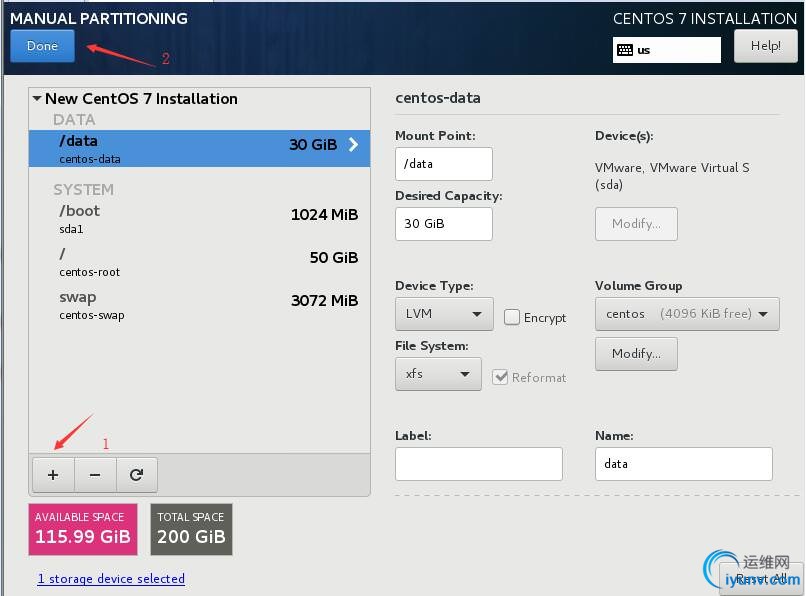Click the TOTAL SPACE 200 GiB box
Screen dimensions: 806x596
(x=191, y=529)
